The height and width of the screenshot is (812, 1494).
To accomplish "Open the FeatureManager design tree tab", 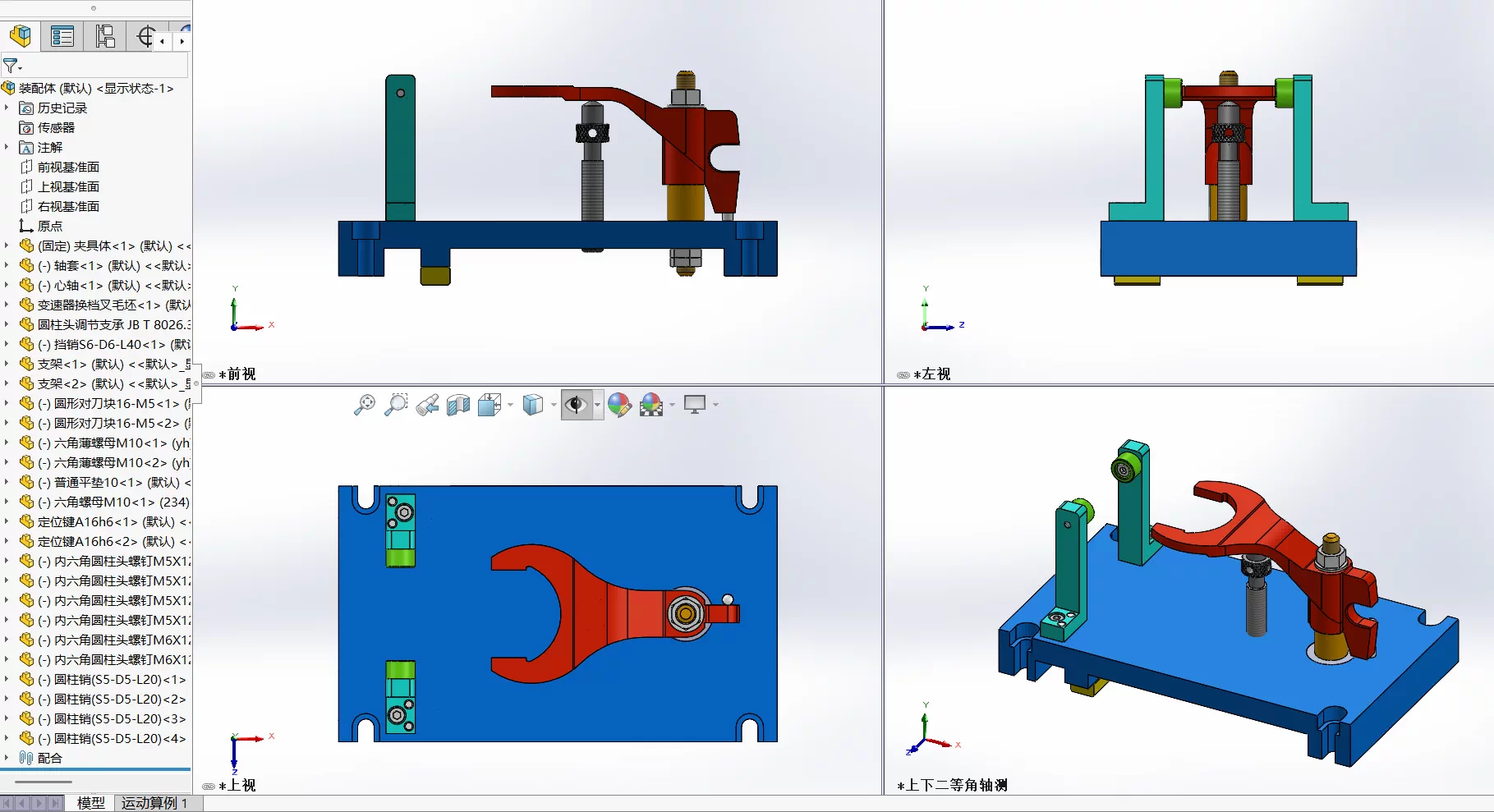I will 21,36.
